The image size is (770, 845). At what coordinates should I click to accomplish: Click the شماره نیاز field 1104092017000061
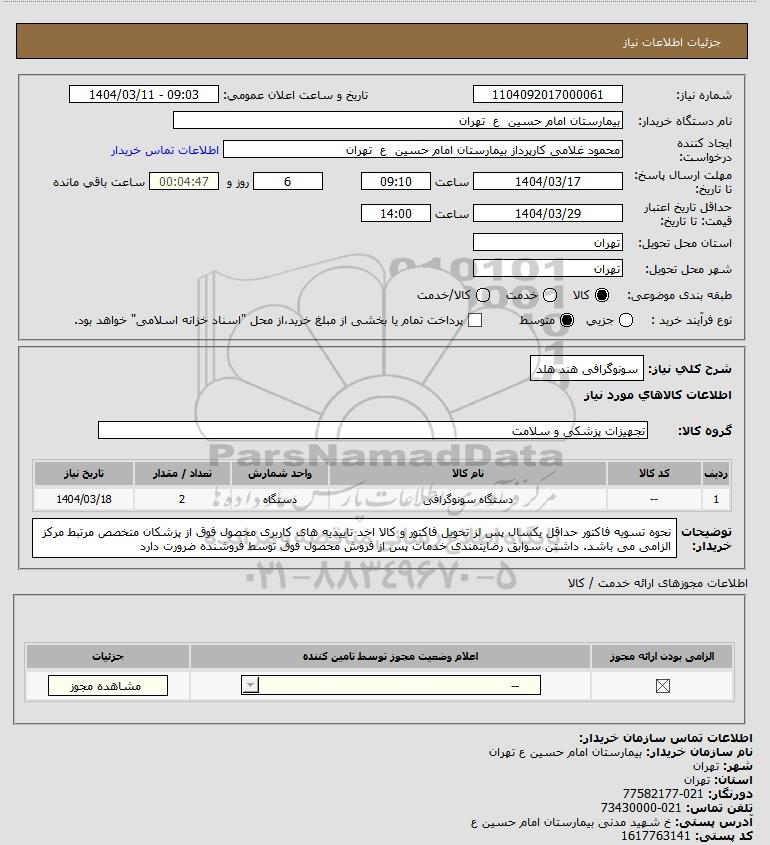pyautogui.click(x=547, y=94)
